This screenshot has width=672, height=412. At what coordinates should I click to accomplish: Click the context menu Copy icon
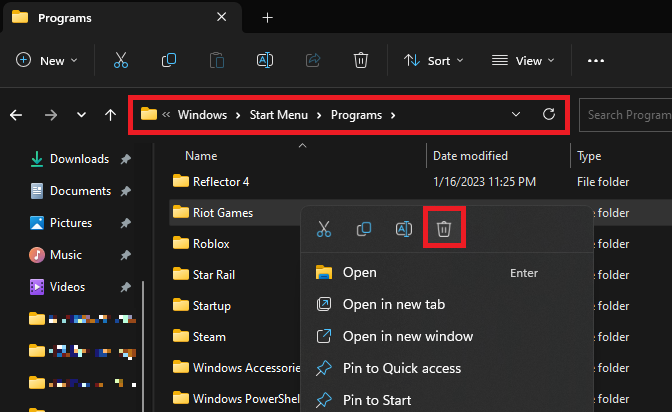click(364, 229)
